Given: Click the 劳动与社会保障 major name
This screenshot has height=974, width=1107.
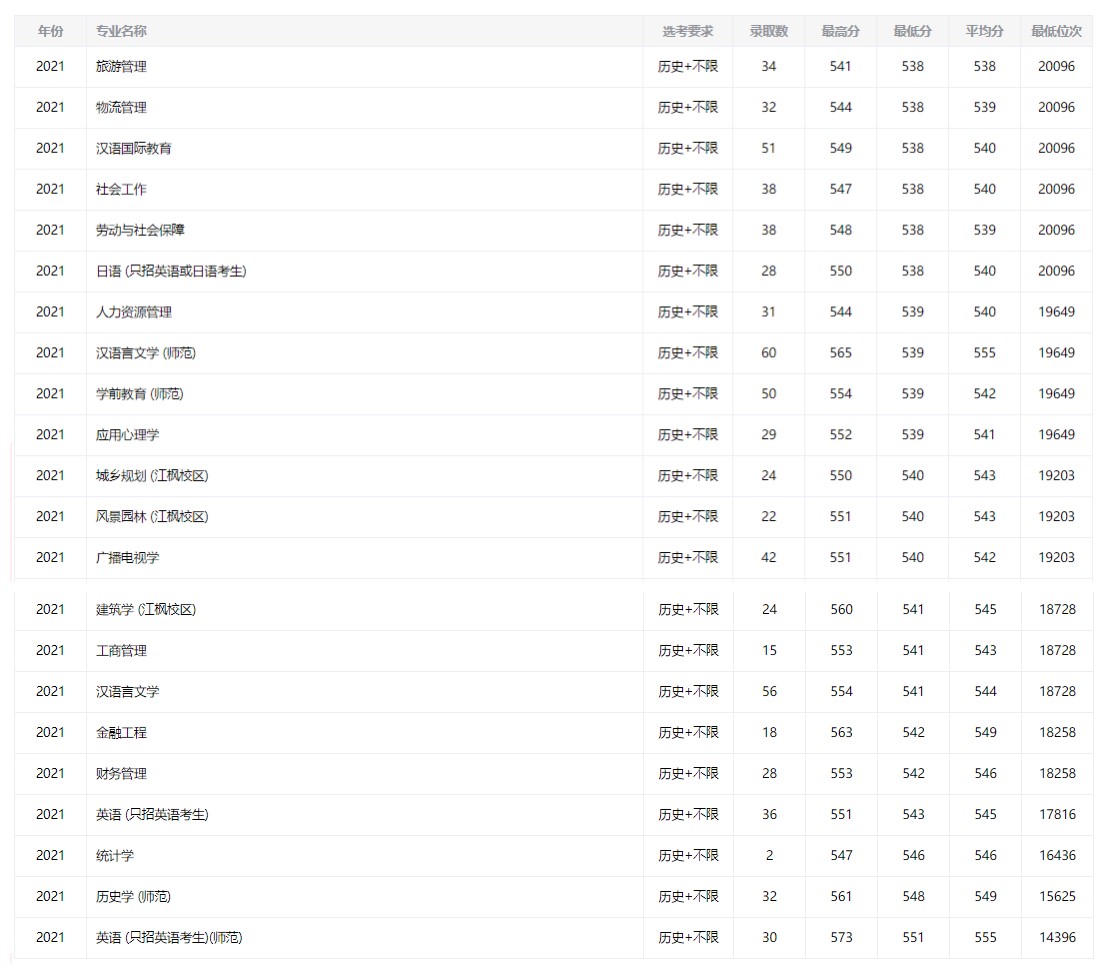Looking at the screenshot, I should [140, 230].
